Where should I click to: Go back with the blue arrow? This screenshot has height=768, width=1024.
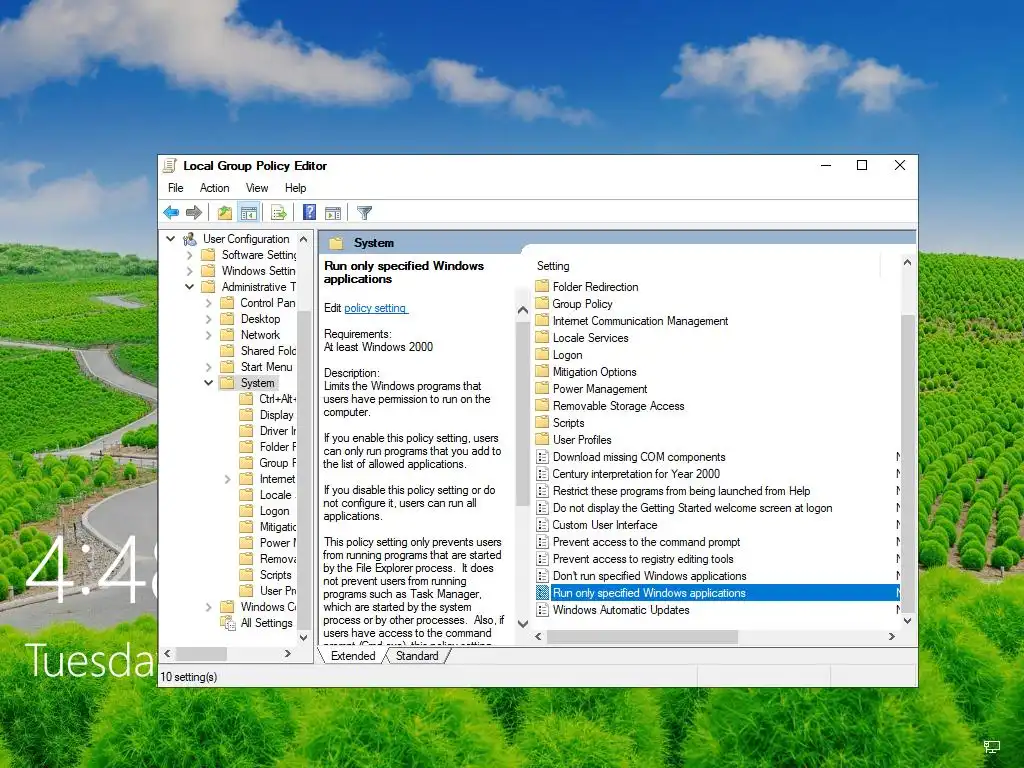[x=171, y=212]
